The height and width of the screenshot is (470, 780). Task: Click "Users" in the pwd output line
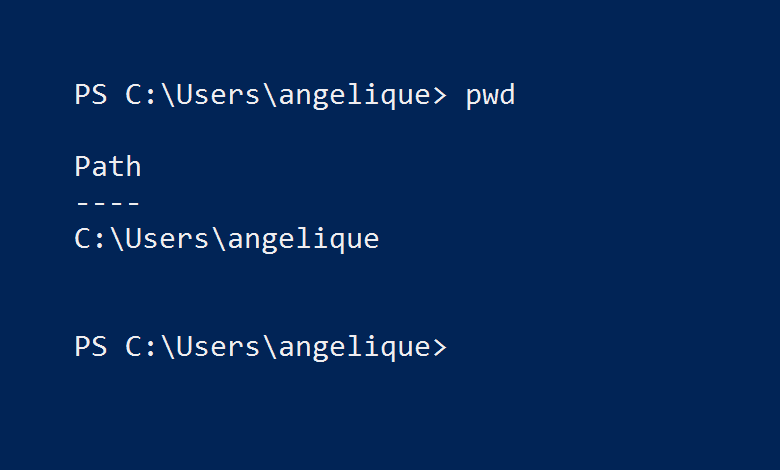click(x=167, y=239)
